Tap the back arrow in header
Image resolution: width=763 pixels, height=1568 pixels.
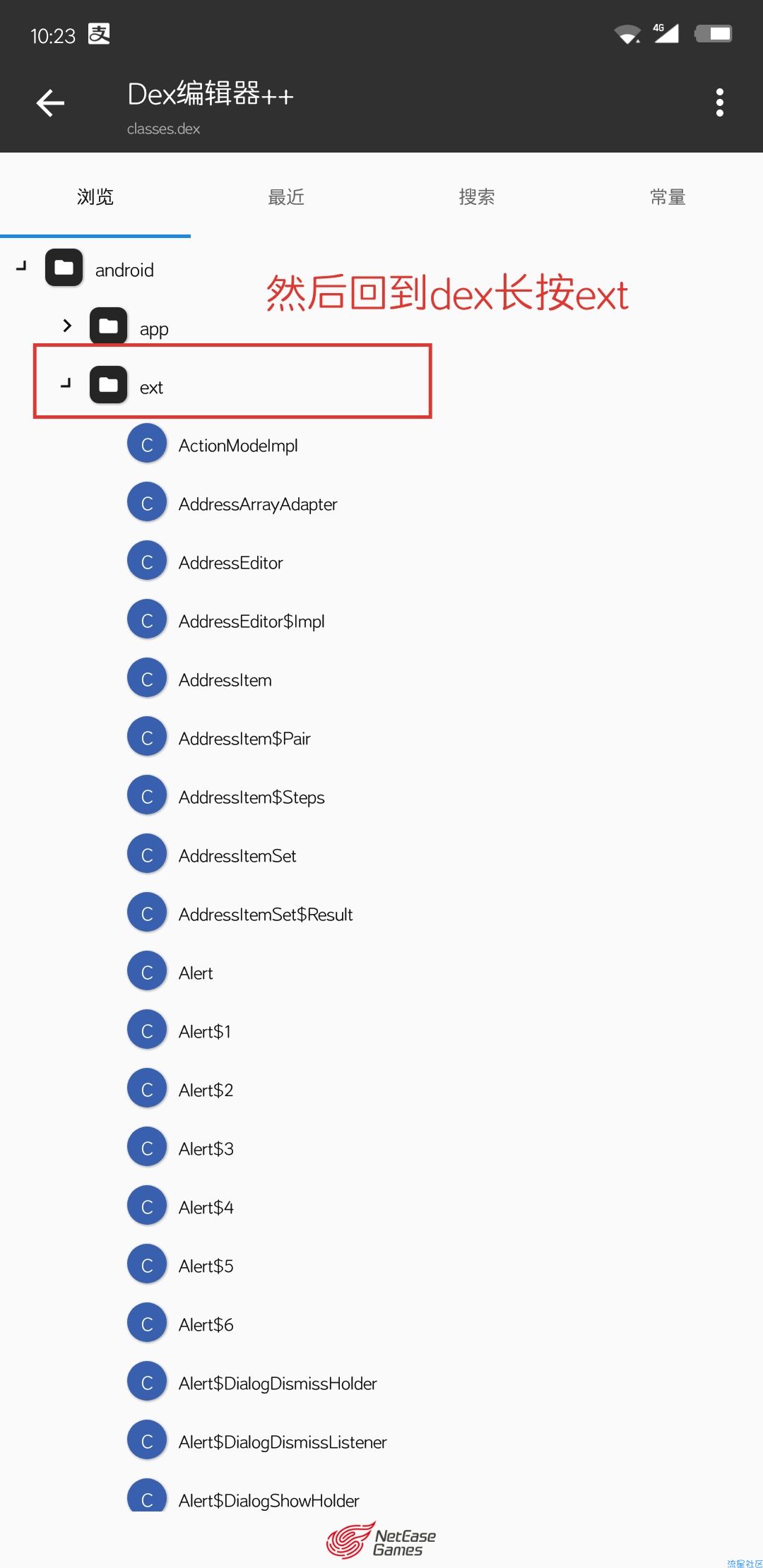(x=51, y=103)
